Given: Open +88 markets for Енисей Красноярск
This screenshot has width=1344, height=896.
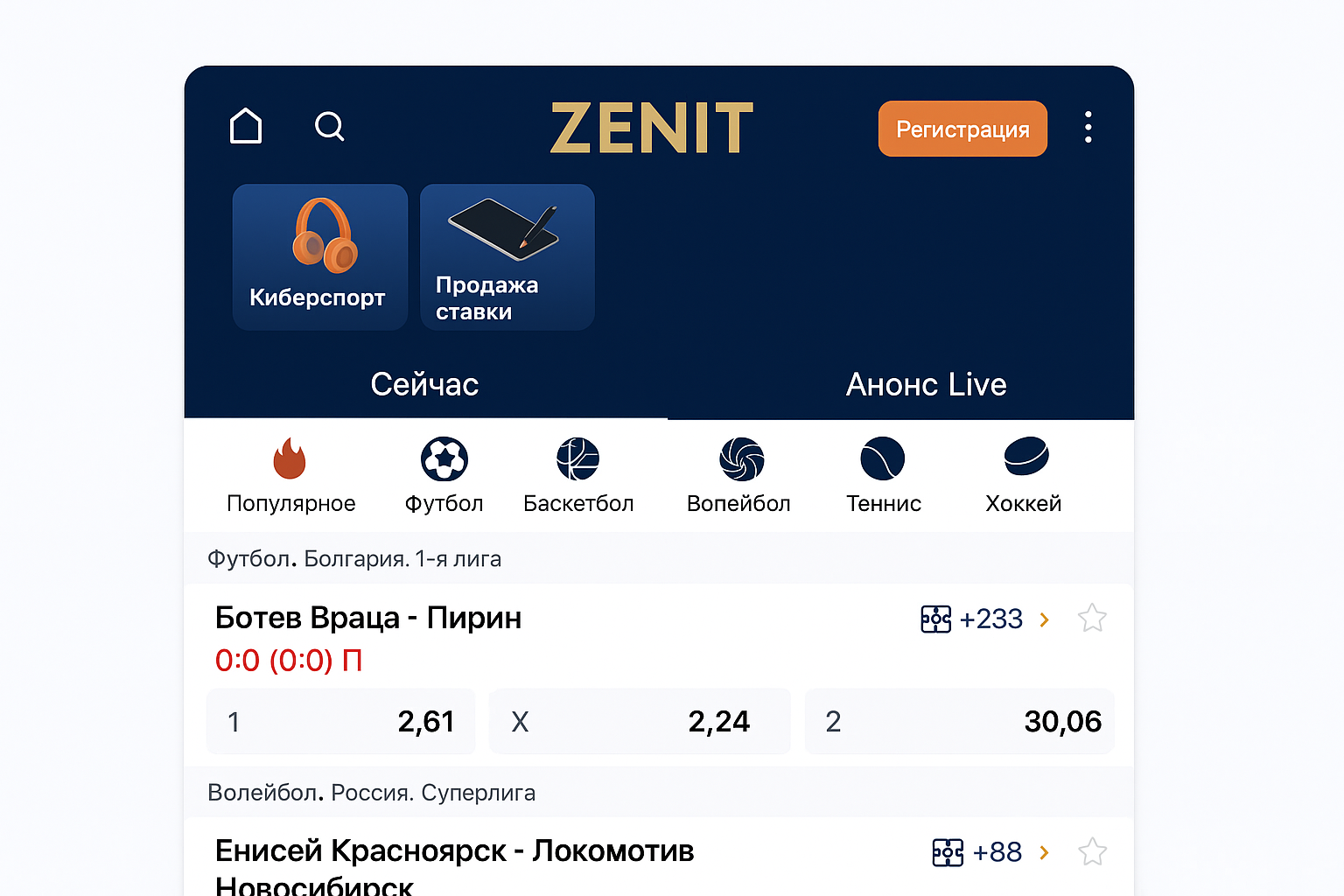Looking at the screenshot, I should point(997,851).
